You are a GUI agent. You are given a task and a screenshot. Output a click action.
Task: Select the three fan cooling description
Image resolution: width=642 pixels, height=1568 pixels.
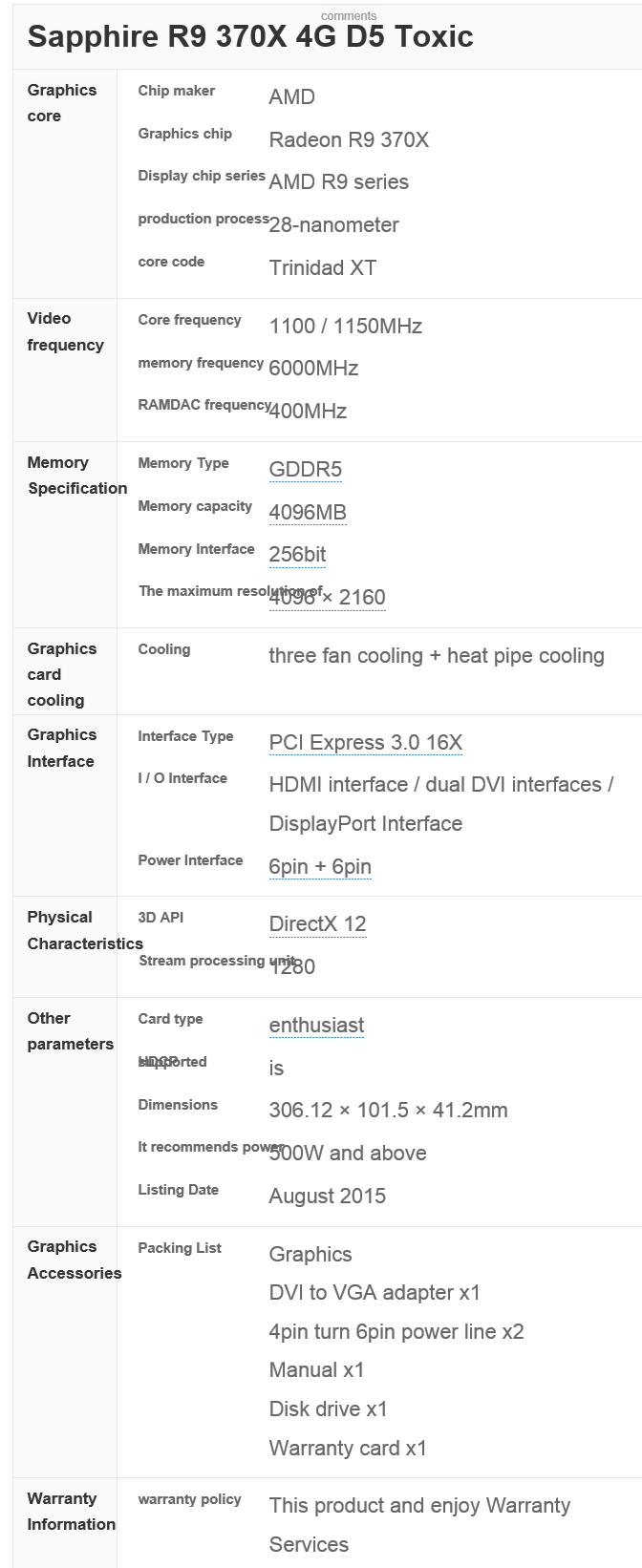click(x=436, y=655)
